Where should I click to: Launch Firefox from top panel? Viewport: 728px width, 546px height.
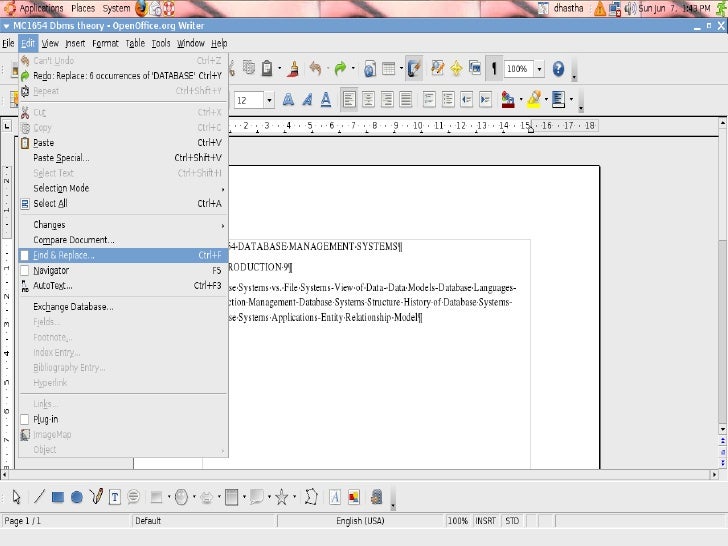click(x=141, y=8)
